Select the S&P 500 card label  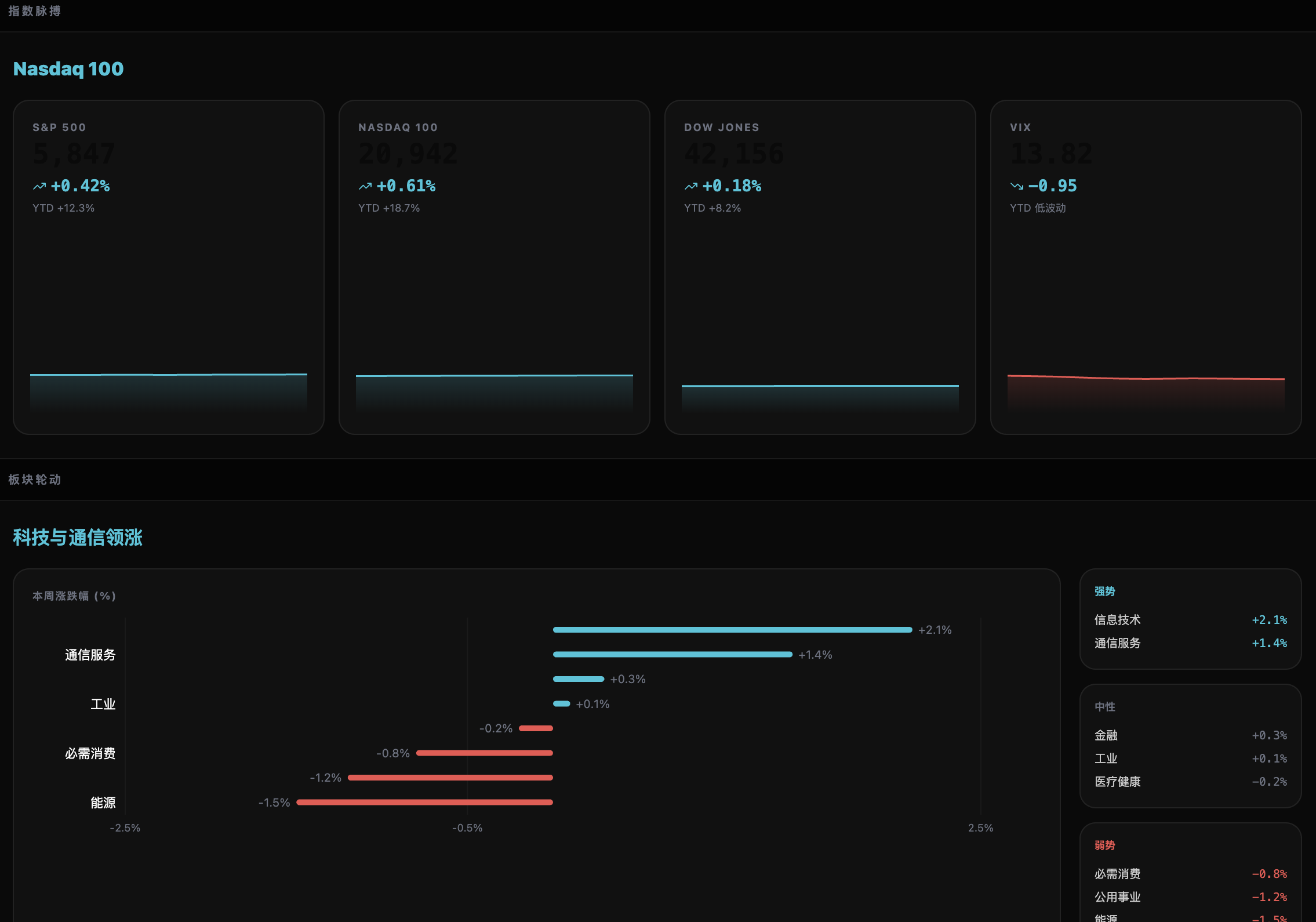click(59, 128)
